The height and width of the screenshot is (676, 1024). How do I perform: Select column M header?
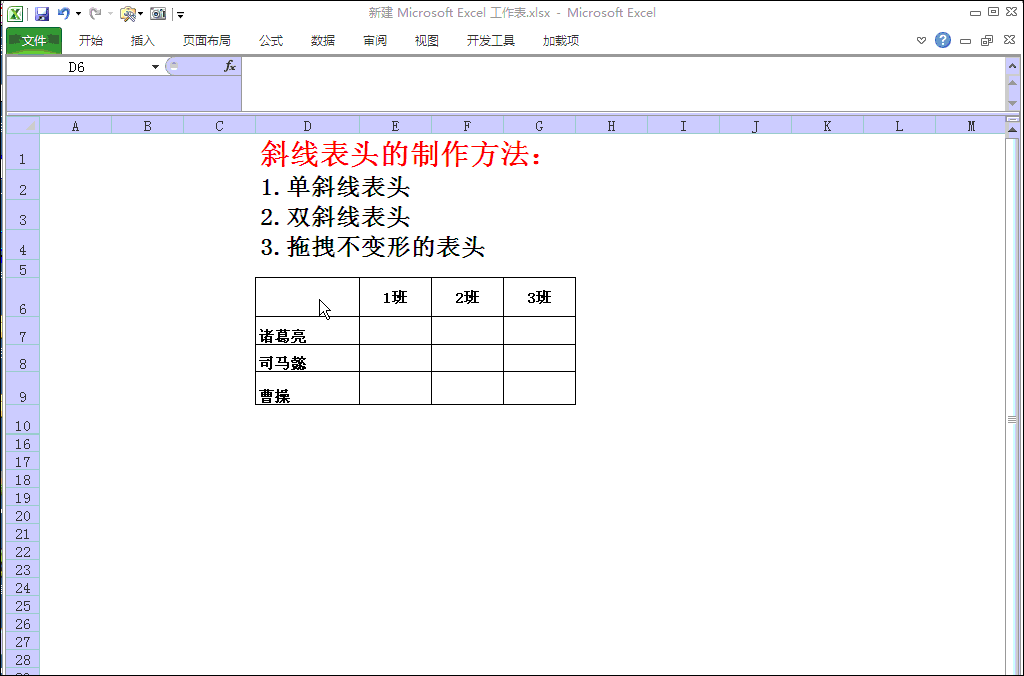point(970,125)
